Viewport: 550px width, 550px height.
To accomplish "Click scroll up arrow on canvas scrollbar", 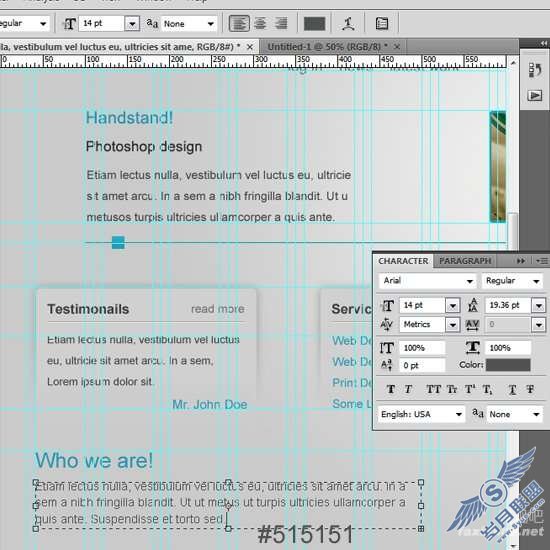I will point(513,63).
